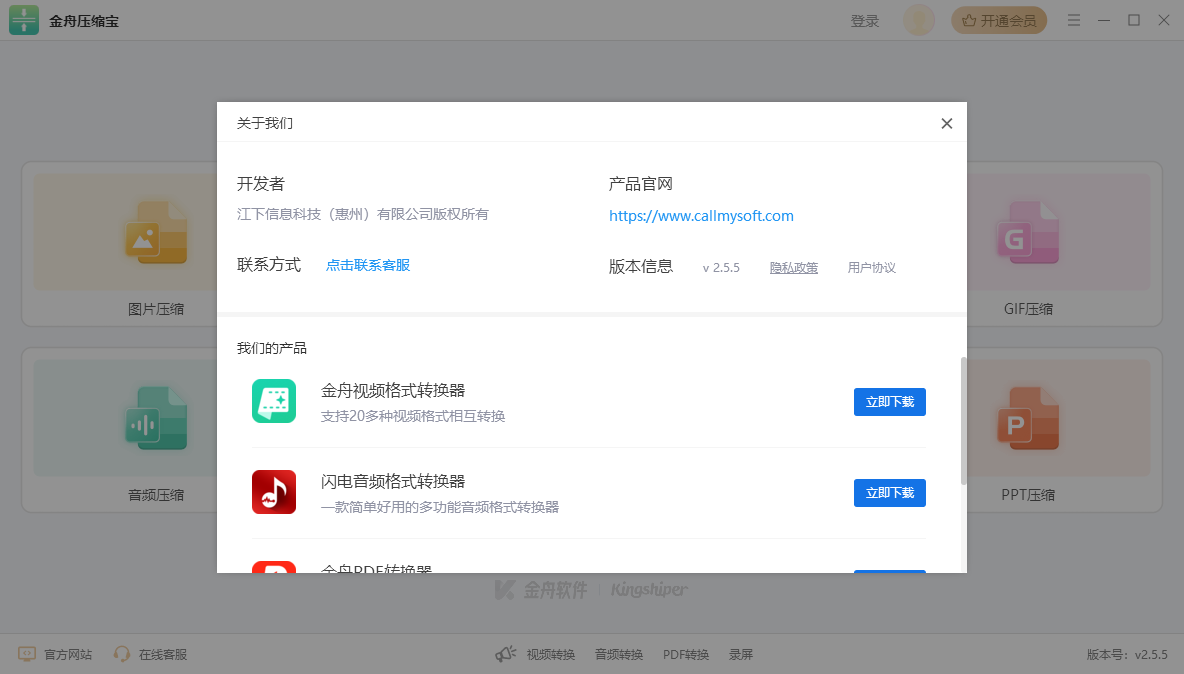Click the 视频转换 megaphone icon
Image resolution: width=1184 pixels, height=674 pixels.
tap(505, 655)
